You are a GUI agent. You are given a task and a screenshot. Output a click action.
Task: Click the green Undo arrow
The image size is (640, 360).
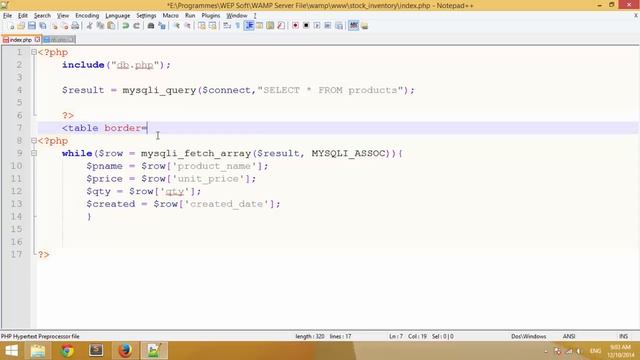coord(126,26)
